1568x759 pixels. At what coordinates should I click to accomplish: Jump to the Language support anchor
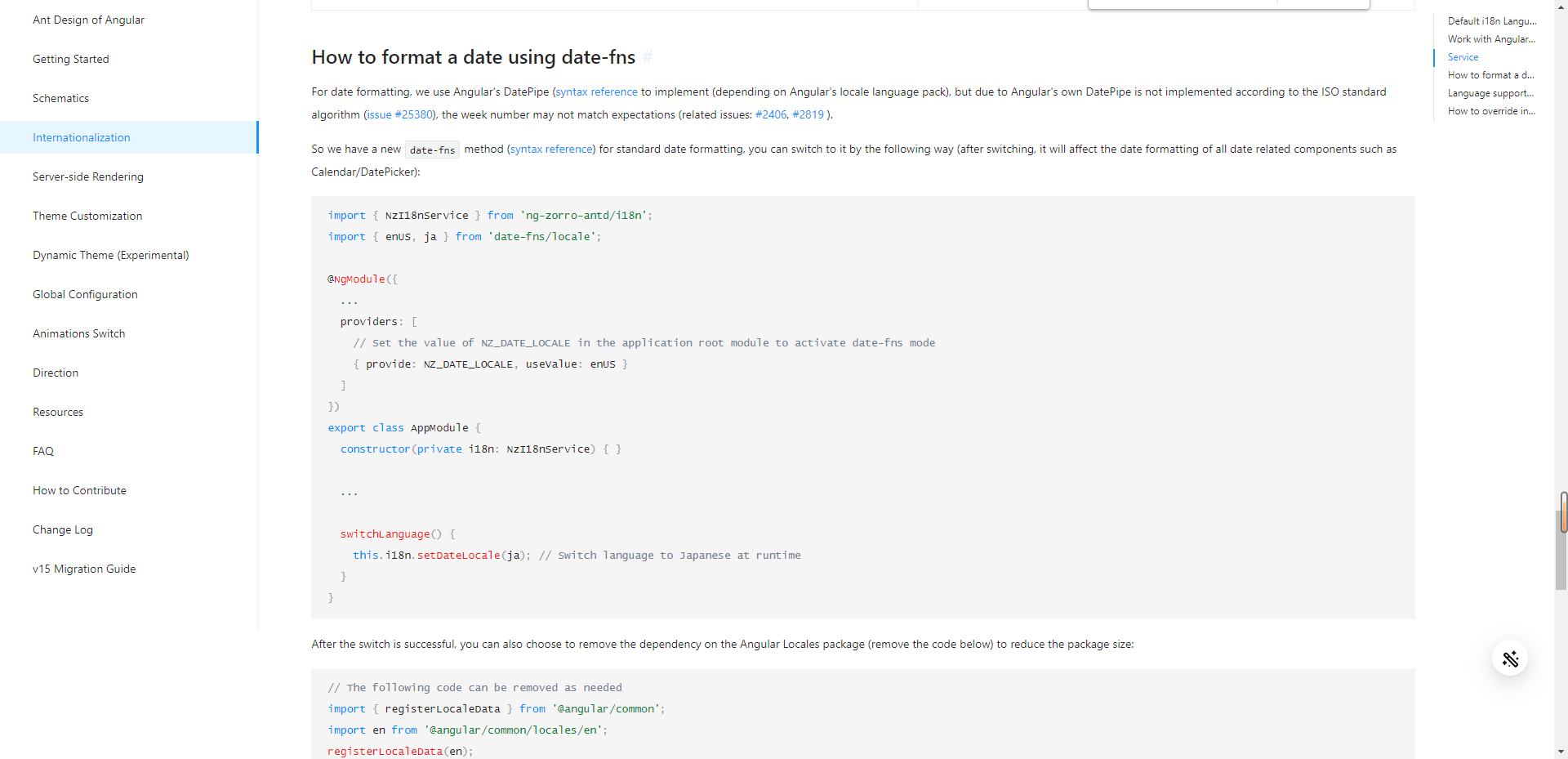point(1491,93)
